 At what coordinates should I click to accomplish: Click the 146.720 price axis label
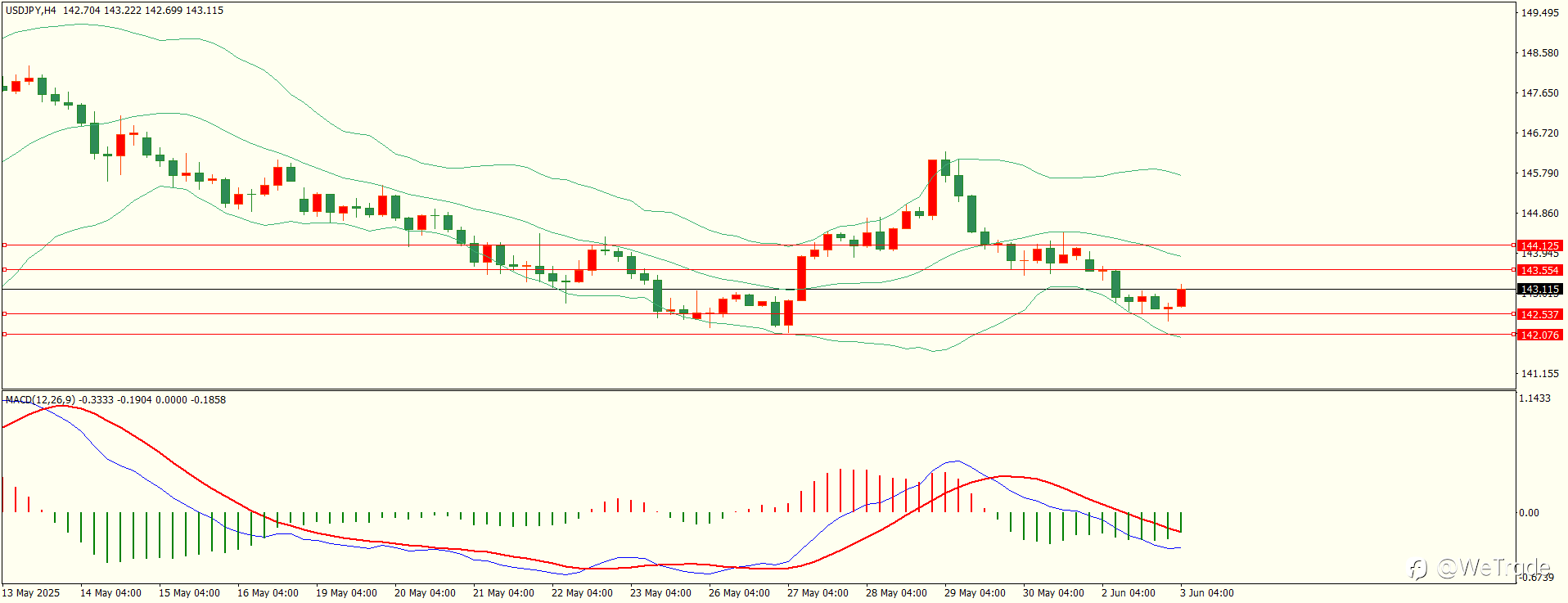coord(1539,133)
